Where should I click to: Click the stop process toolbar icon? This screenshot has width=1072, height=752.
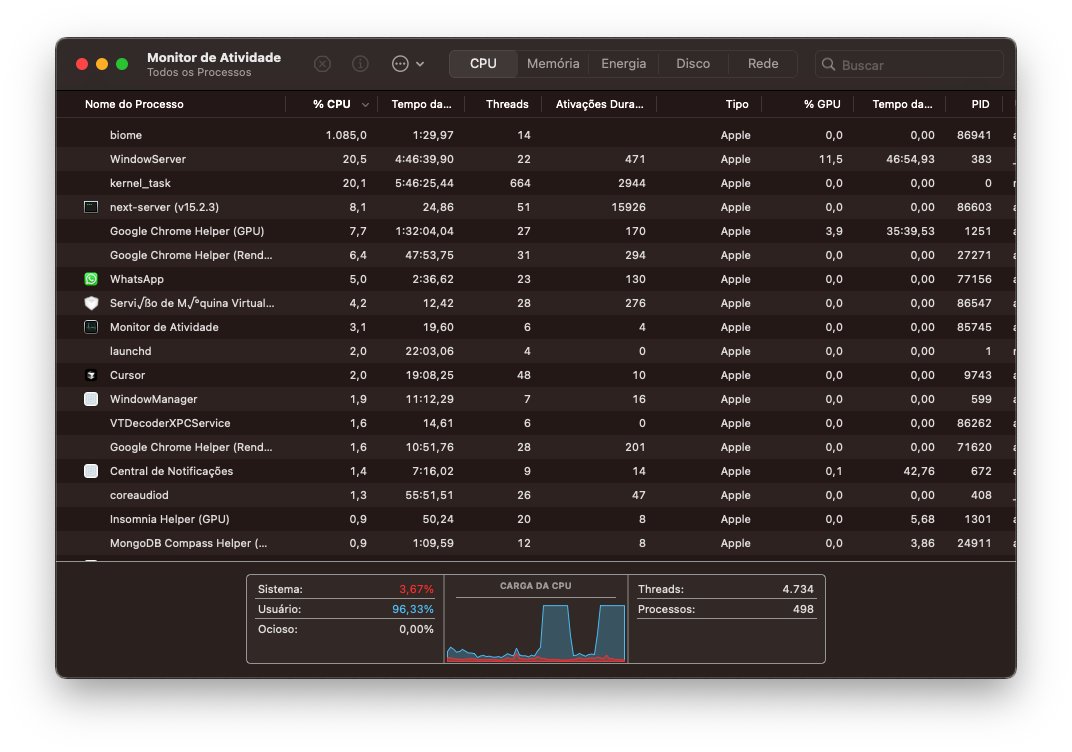pos(322,64)
